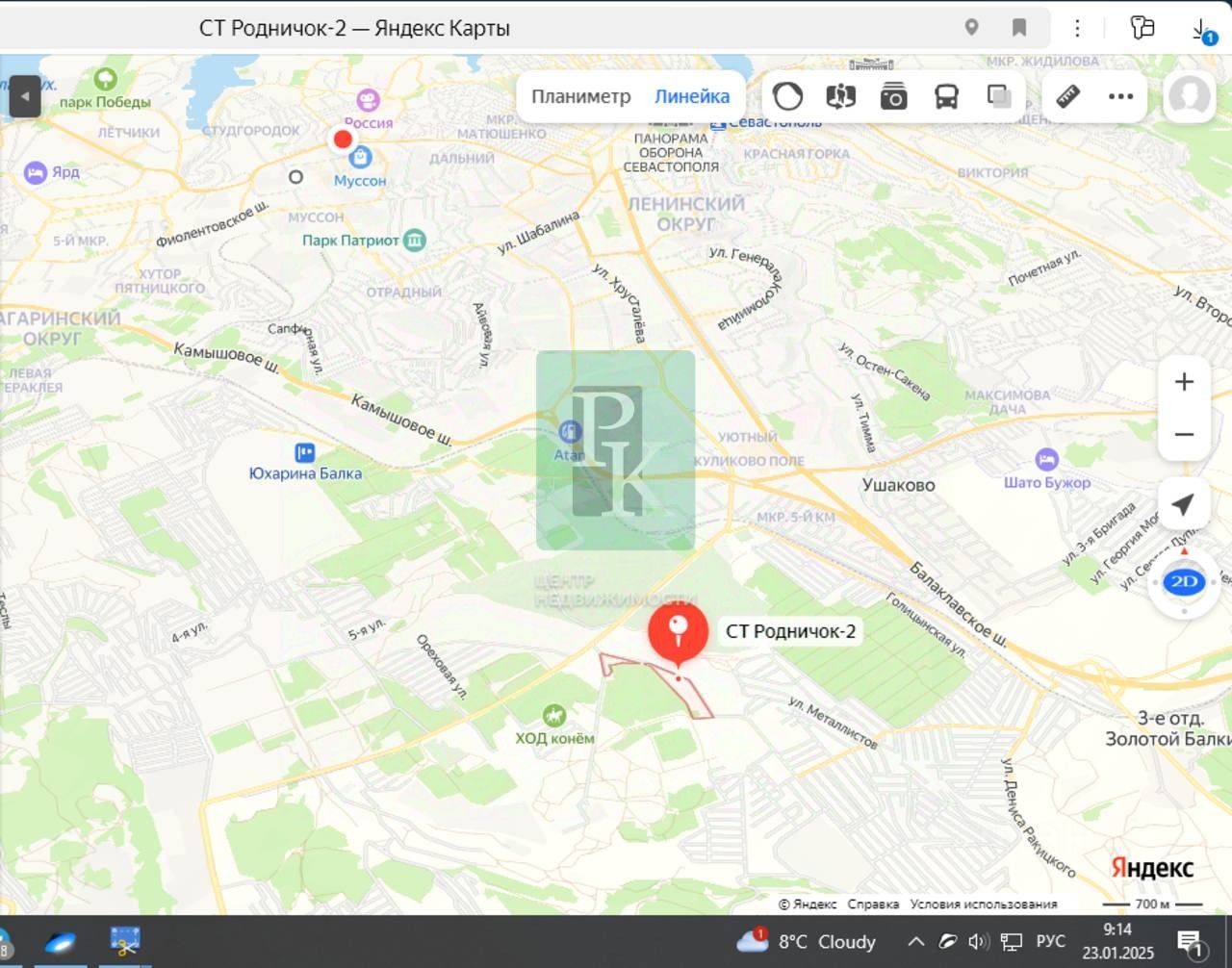Open the browser three-dot menu
The height and width of the screenshot is (968, 1232).
(1078, 27)
